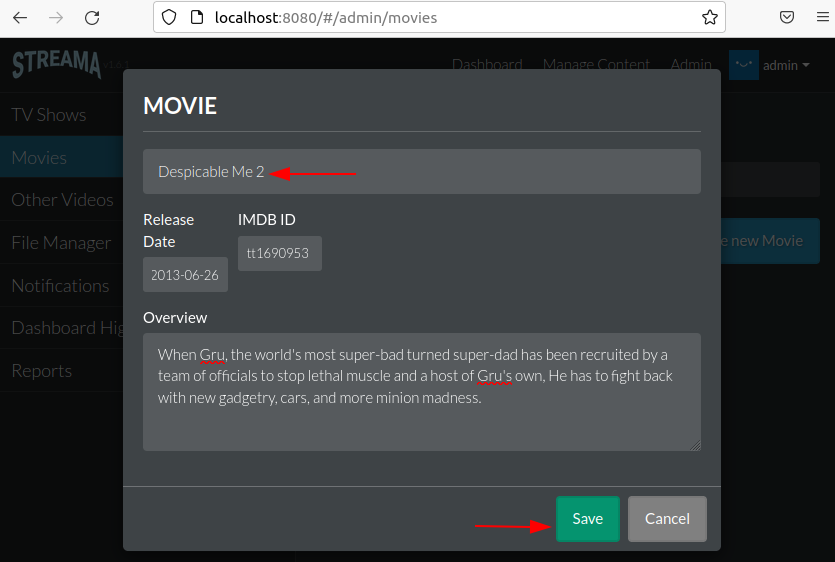835x562 pixels.
Task: Bookmark this page with the star icon
Action: point(709,18)
